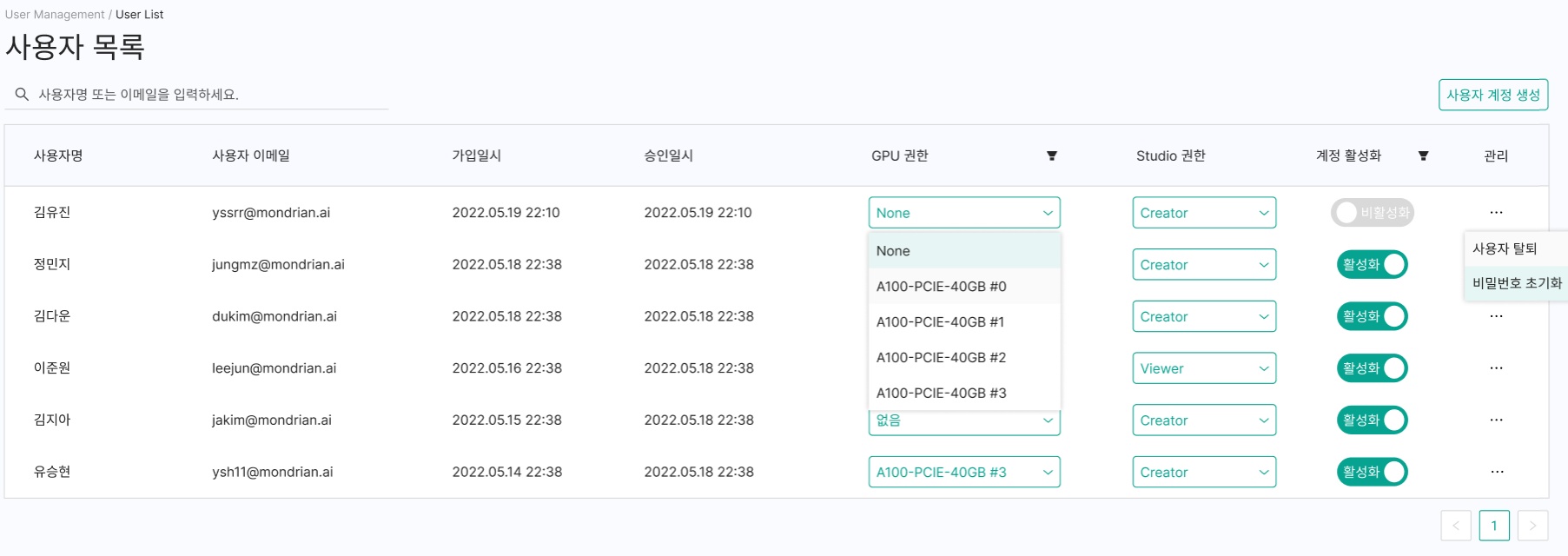Click the 계정 활성화 column filter icon

(1423, 156)
